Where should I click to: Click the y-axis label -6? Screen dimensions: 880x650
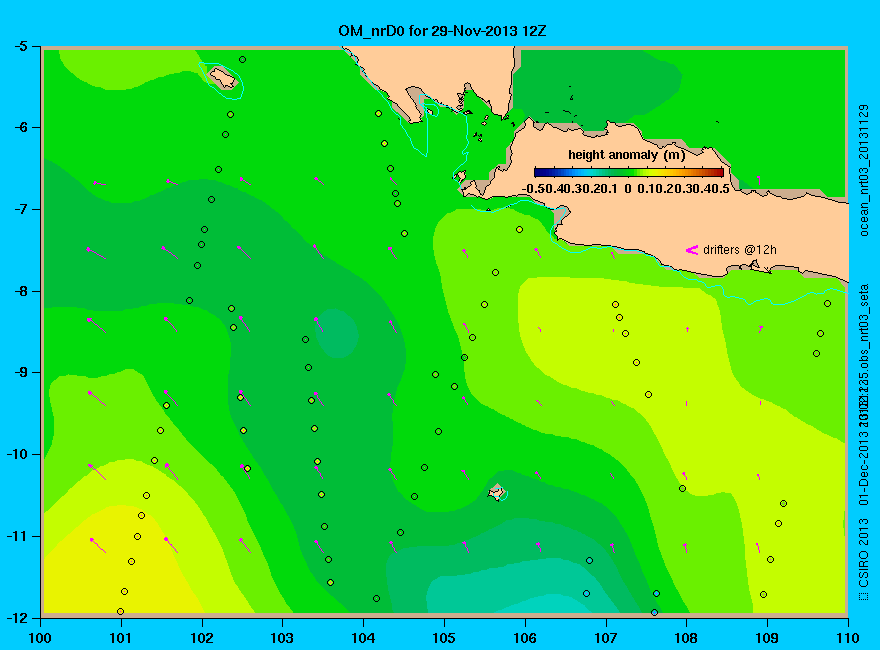[20, 127]
